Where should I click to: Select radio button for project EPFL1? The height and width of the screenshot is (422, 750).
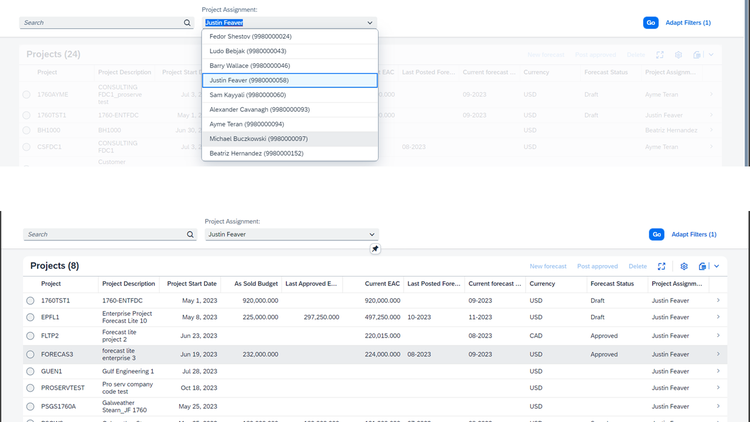coord(30,317)
